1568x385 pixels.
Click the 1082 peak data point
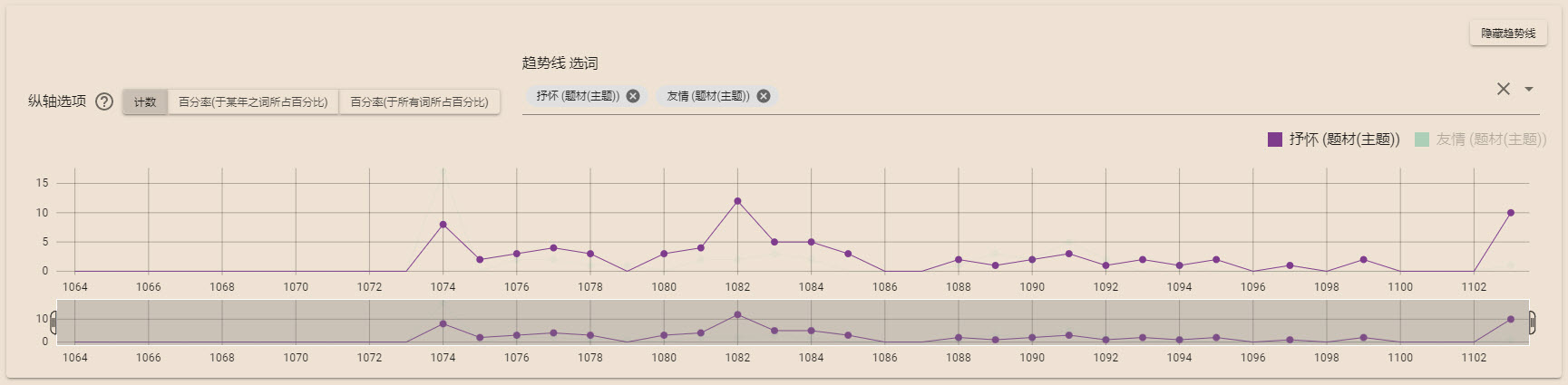pos(737,201)
